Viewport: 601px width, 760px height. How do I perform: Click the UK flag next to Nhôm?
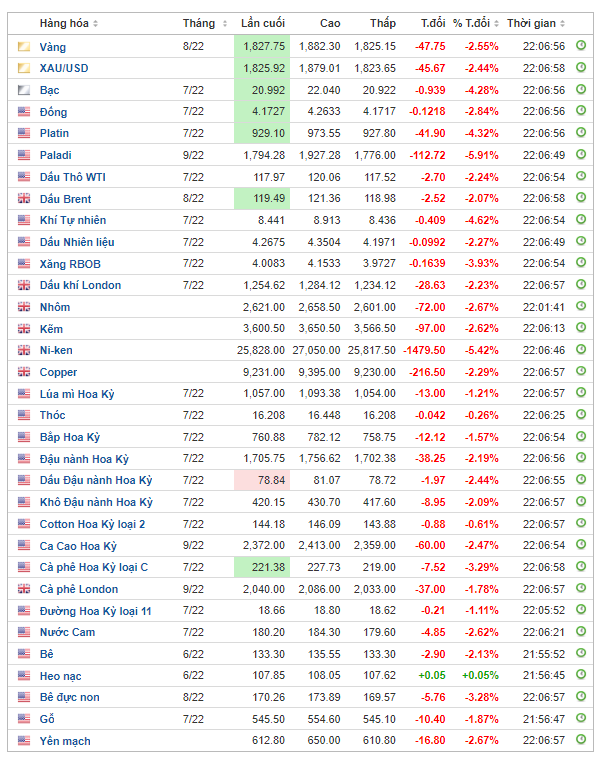[x=23, y=307]
